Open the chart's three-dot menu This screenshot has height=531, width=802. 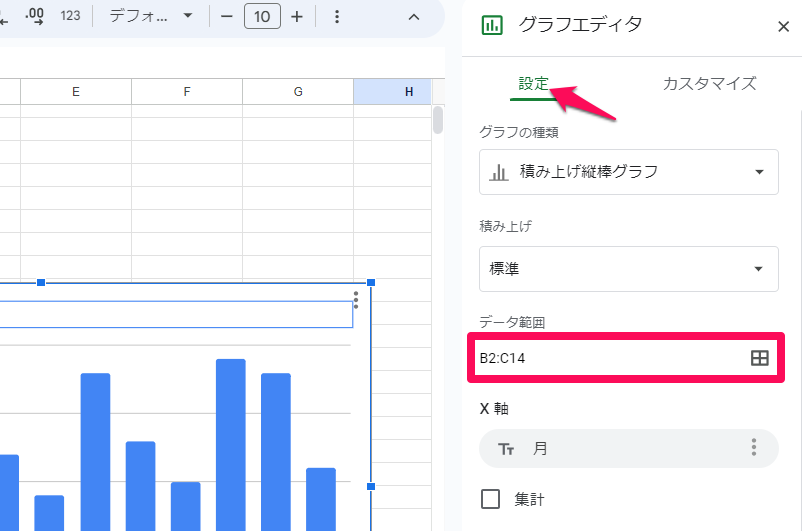[x=356, y=300]
